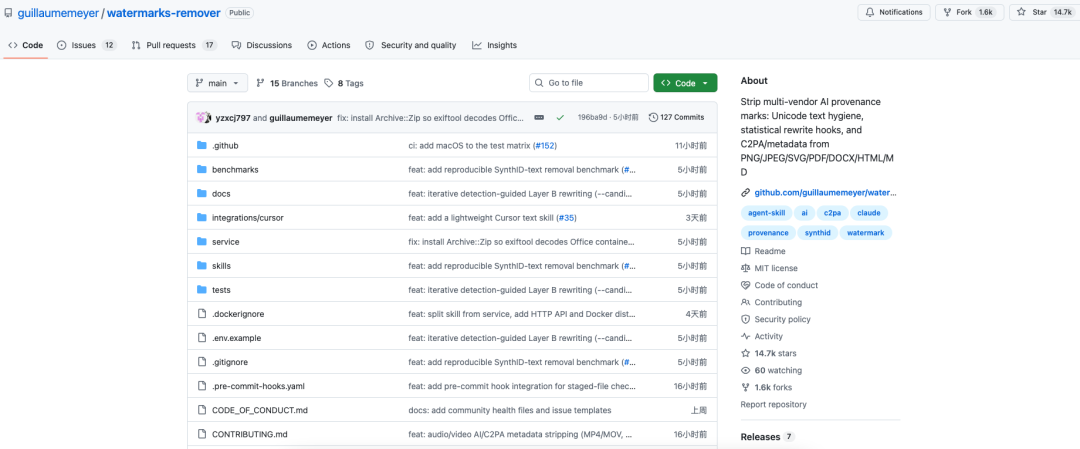Click the tests folder icon
1080x449 pixels.
point(202,290)
